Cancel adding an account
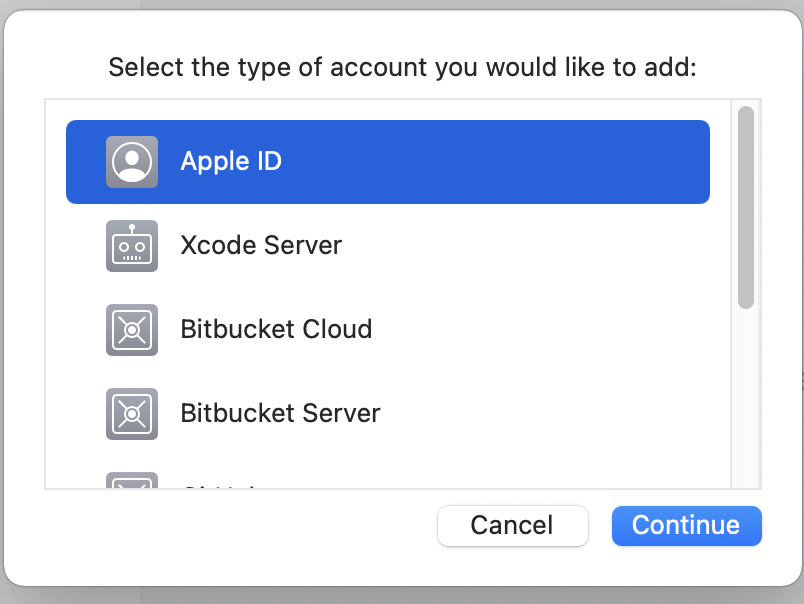The width and height of the screenshot is (804, 604). point(512,526)
